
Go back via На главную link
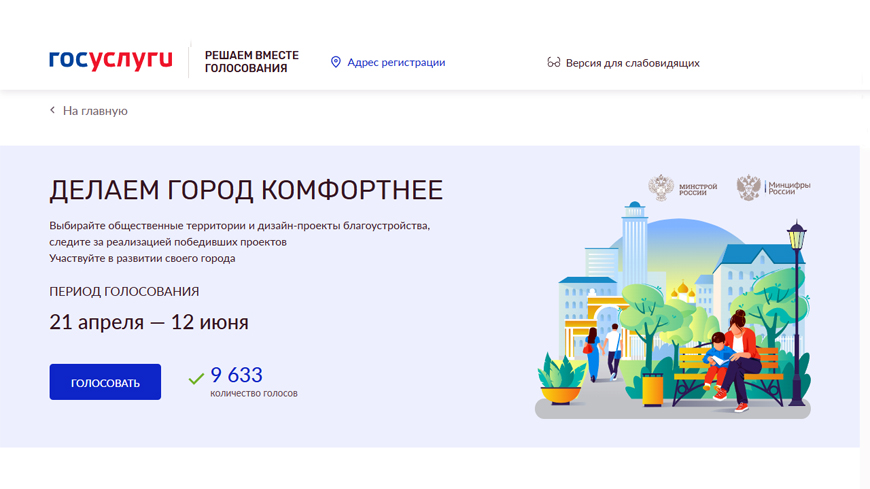click(x=95, y=111)
